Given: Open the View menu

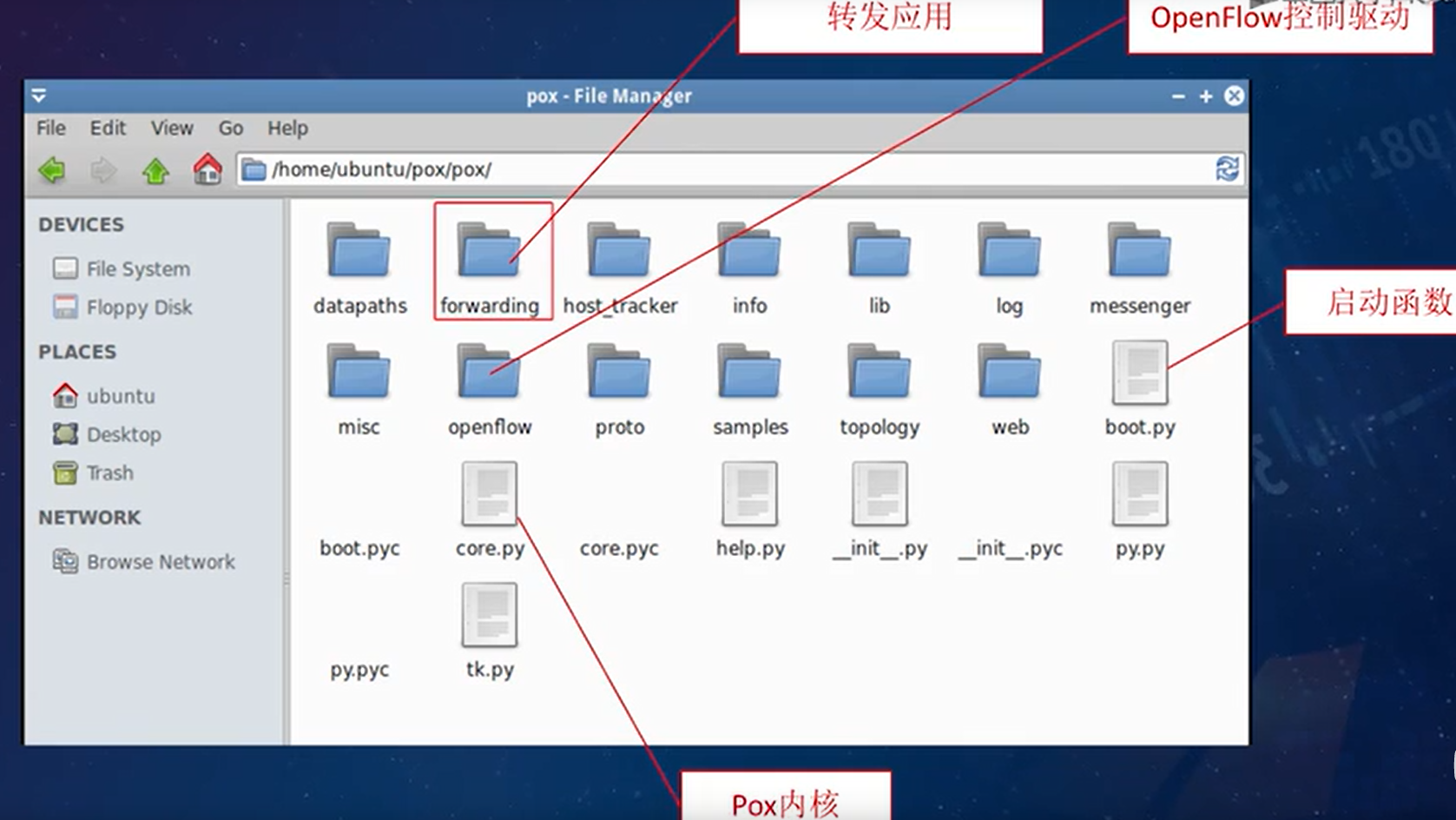Looking at the screenshot, I should [x=171, y=128].
